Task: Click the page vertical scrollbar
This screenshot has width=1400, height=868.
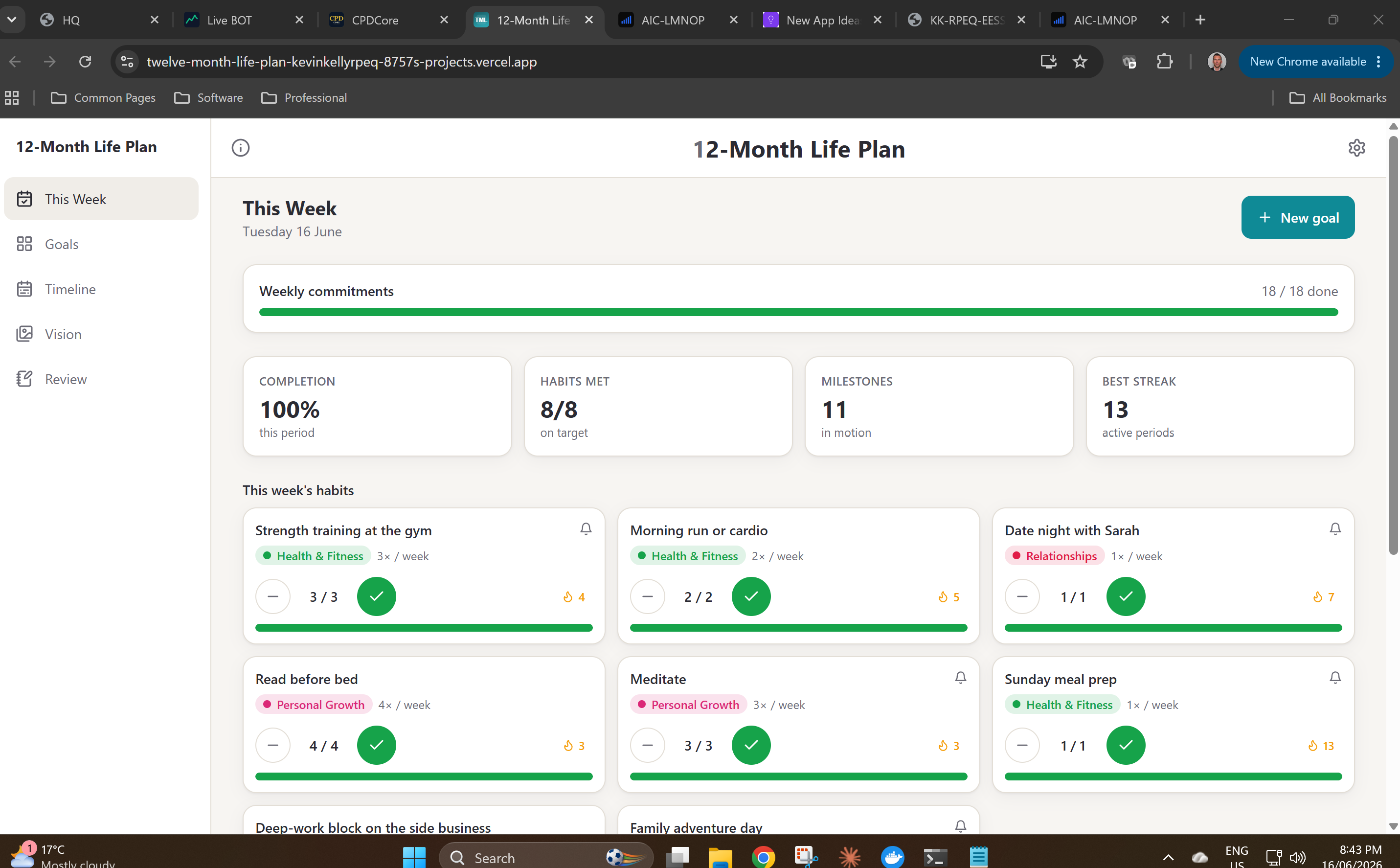Action: click(x=1393, y=344)
